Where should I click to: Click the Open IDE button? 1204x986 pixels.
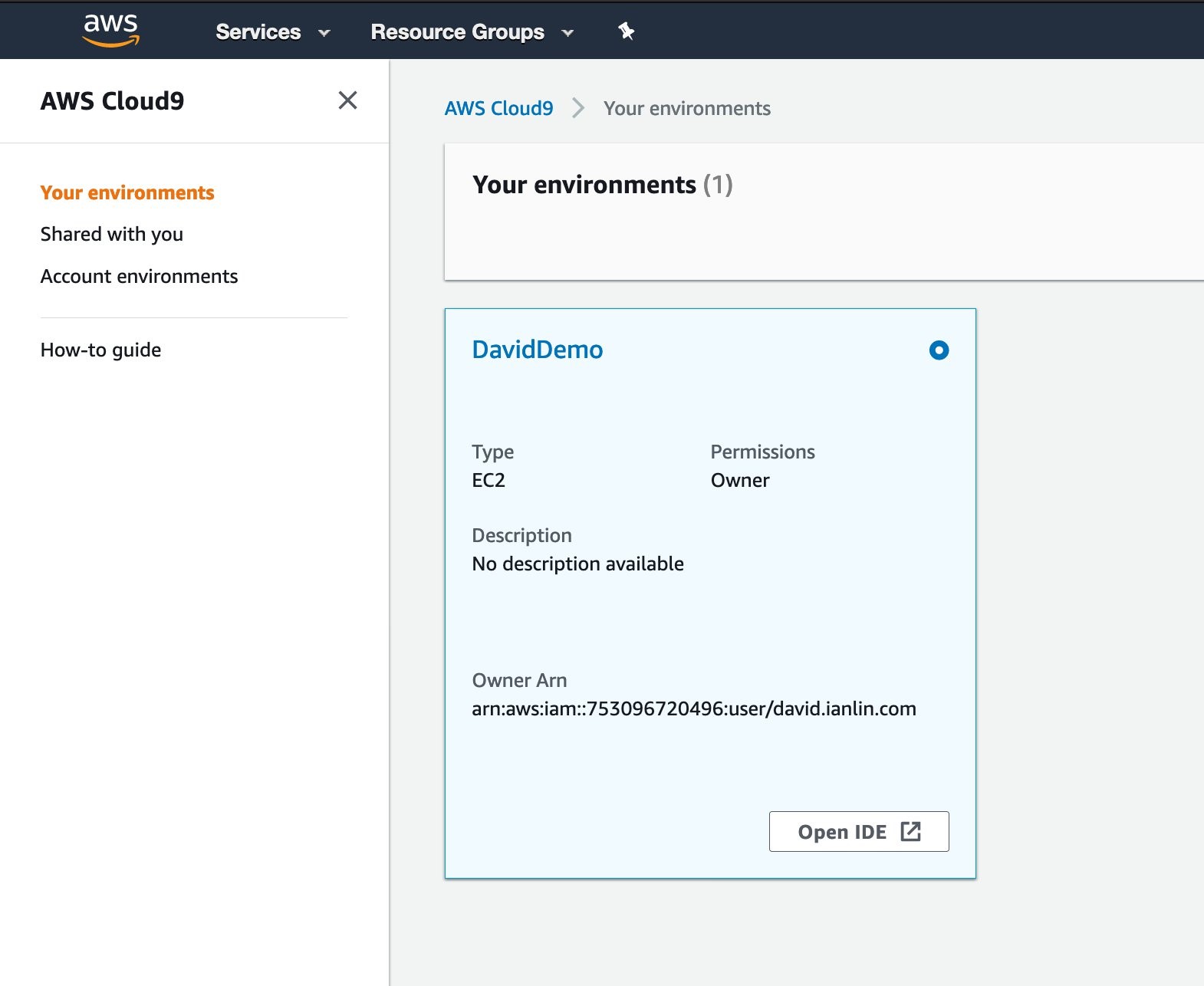pos(859,831)
